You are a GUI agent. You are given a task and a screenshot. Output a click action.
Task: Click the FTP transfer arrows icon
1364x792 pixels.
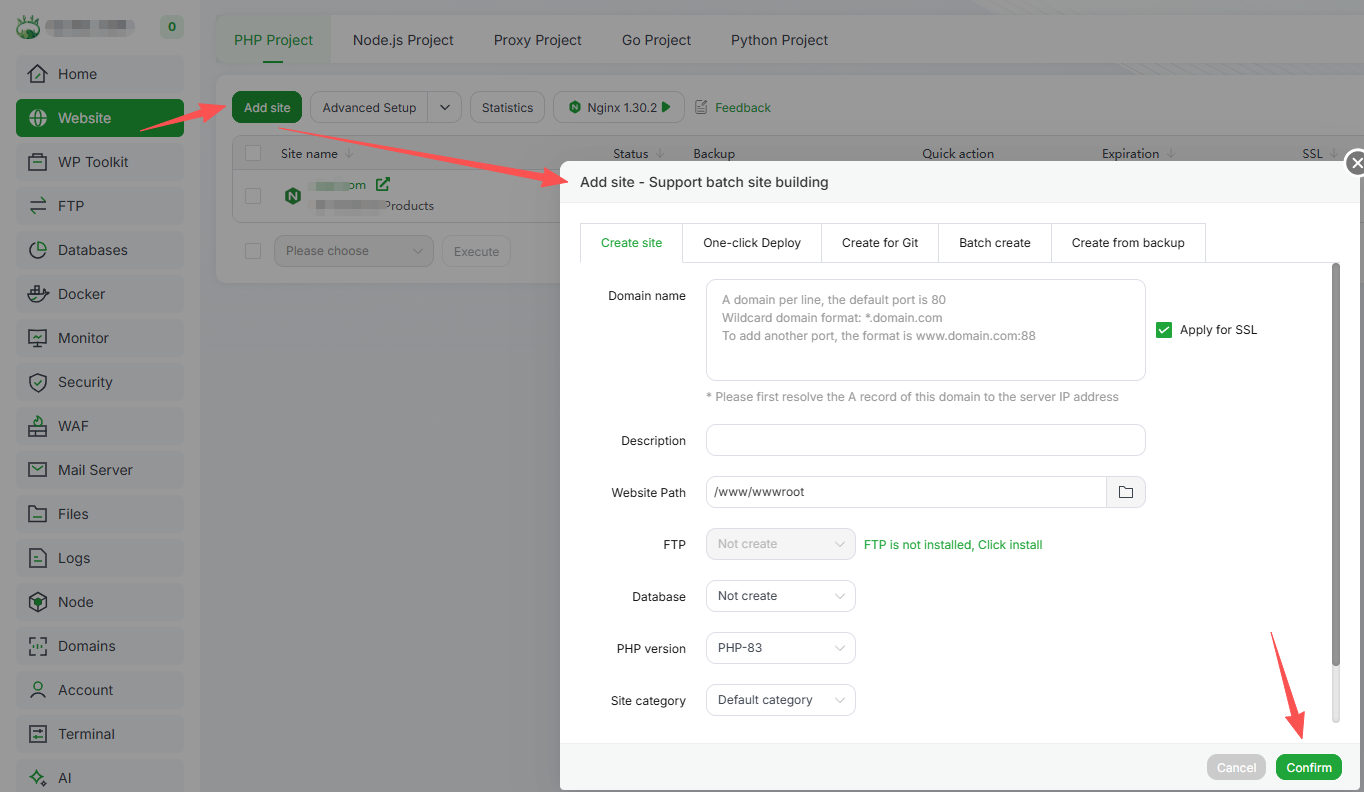pos(38,206)
